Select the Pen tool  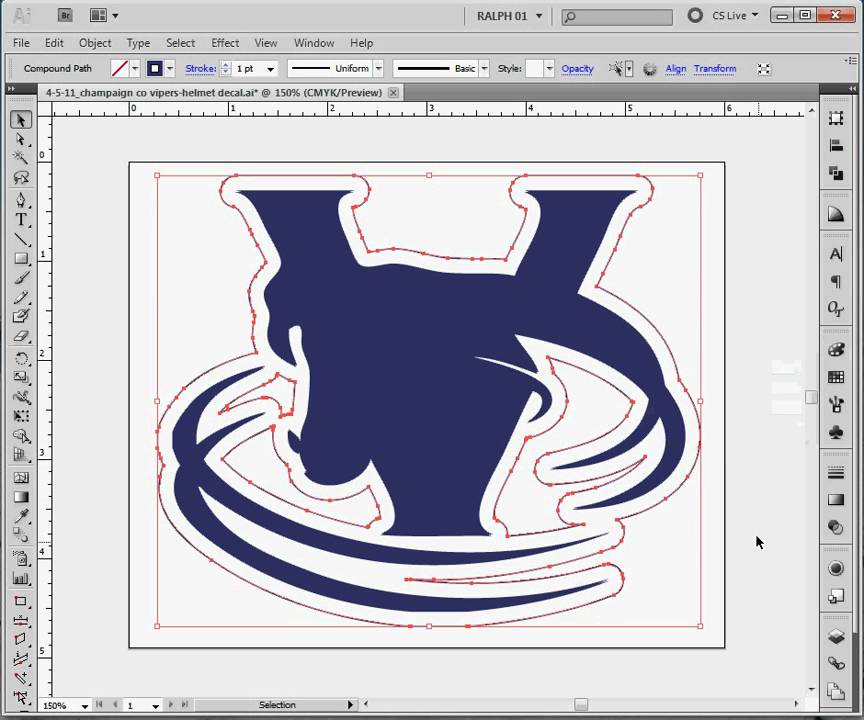coord(21,200)
